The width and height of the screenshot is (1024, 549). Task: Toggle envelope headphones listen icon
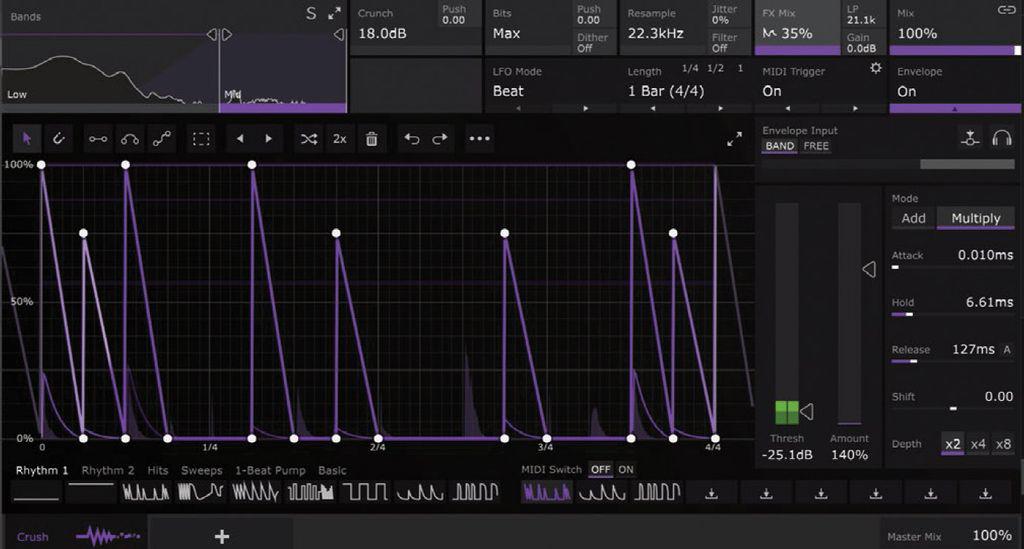(x=1002, y=138)
